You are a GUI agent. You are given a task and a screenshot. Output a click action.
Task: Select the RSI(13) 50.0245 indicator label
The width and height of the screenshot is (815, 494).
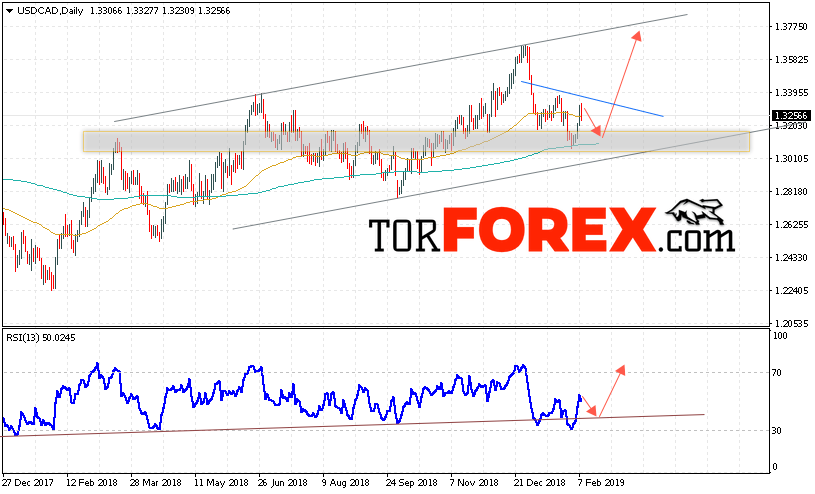coord(41,338)
